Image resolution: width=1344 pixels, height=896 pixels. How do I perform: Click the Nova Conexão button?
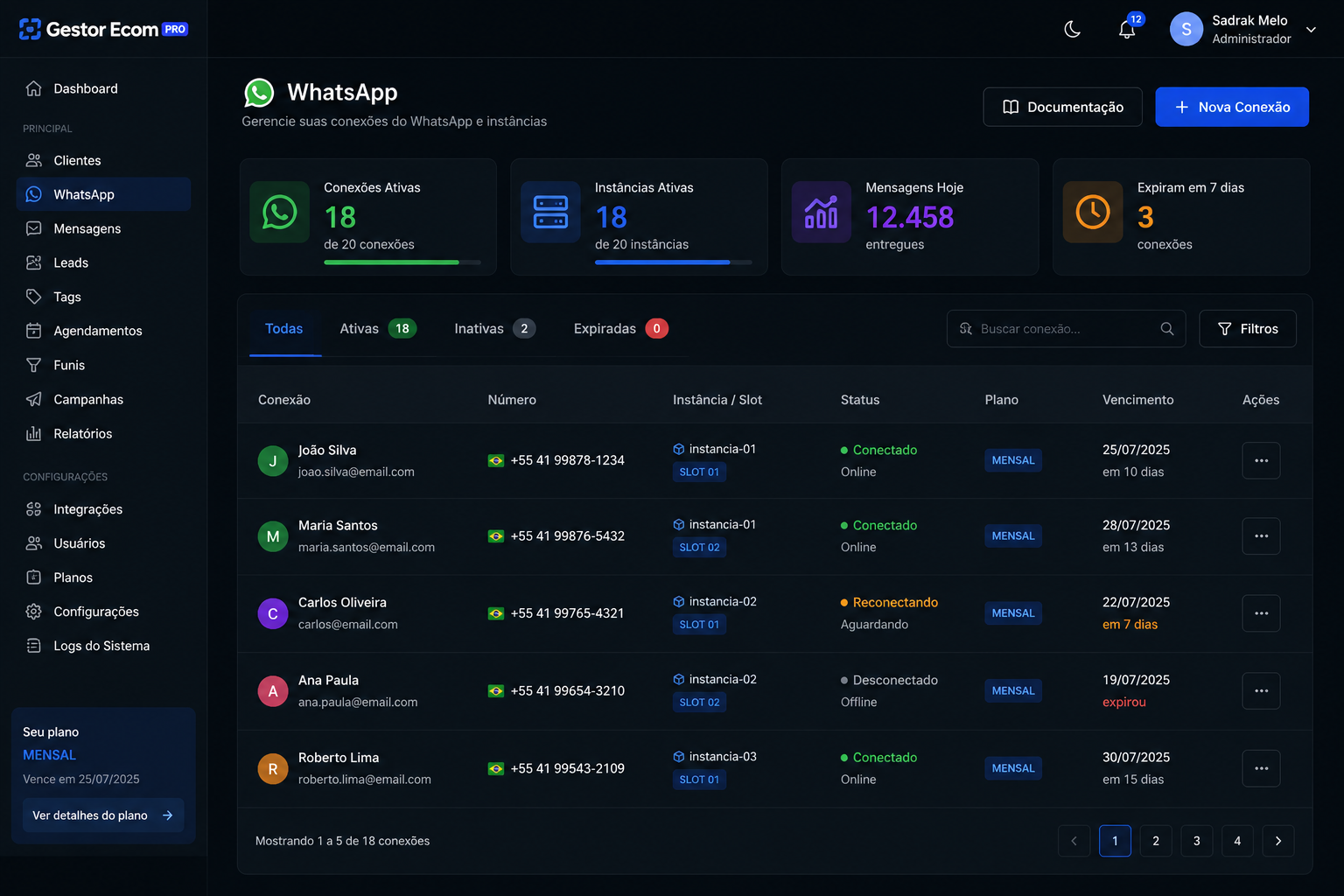click(x=1232, y=107)
